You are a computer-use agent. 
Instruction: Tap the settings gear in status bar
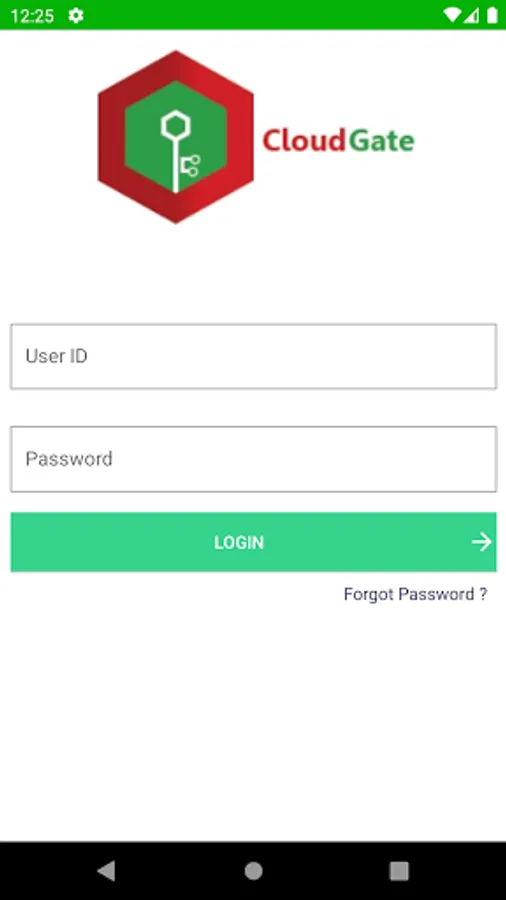coord(76,15)
